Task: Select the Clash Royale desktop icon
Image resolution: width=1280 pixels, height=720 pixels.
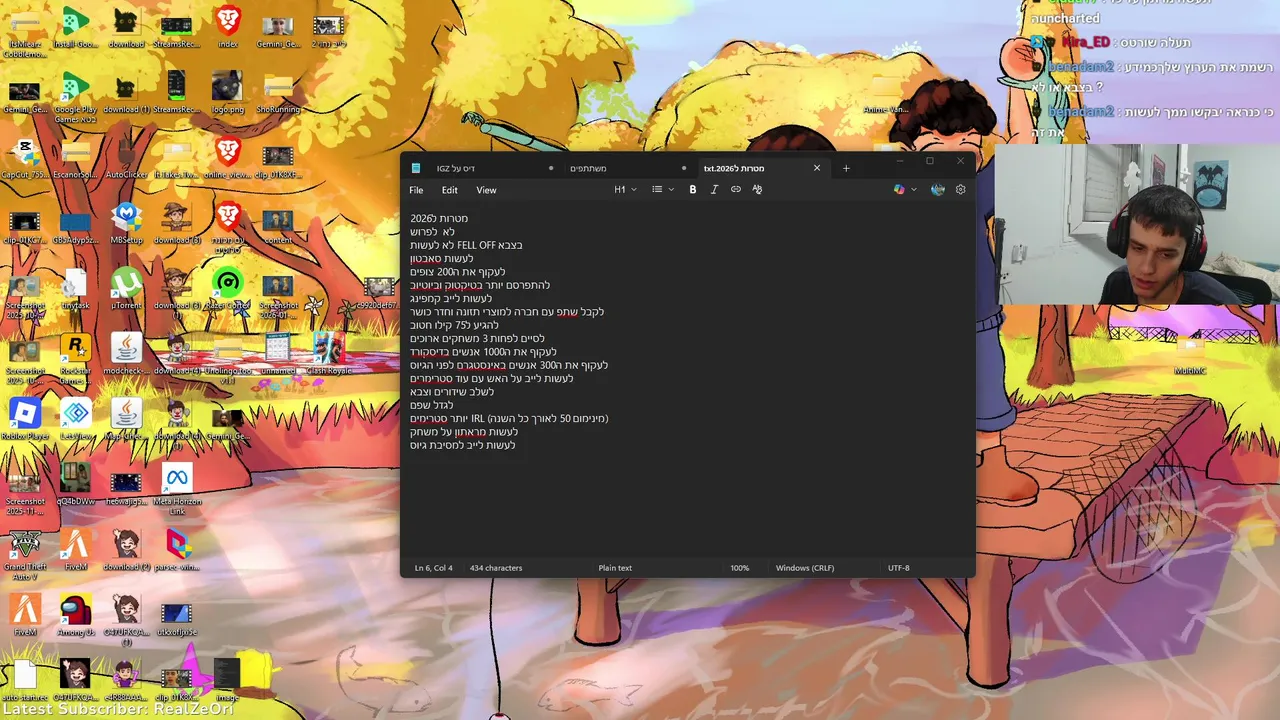Action: pos(329,352)
